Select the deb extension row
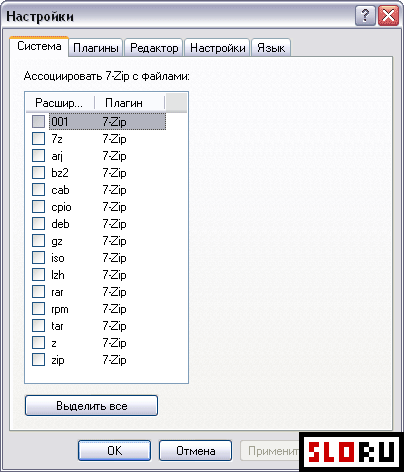404x472 pixels. coord(96,224)
